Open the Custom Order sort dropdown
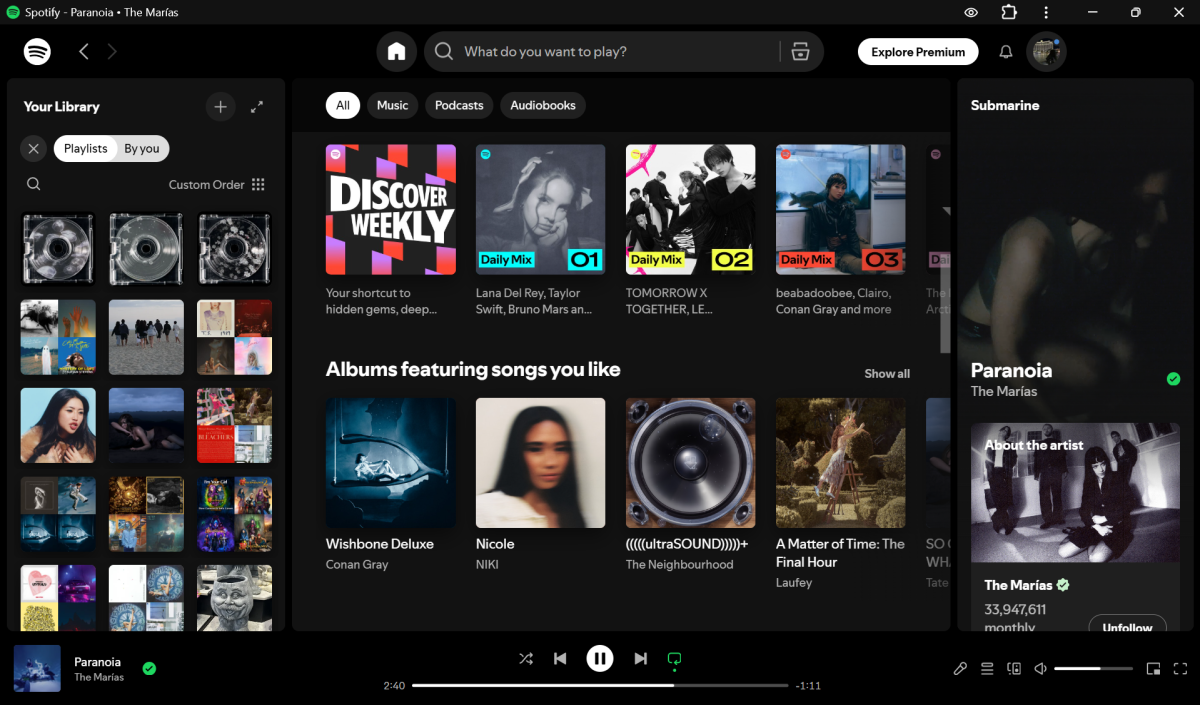Screen dimensions: 1200x705 click(x=217, y=185)
